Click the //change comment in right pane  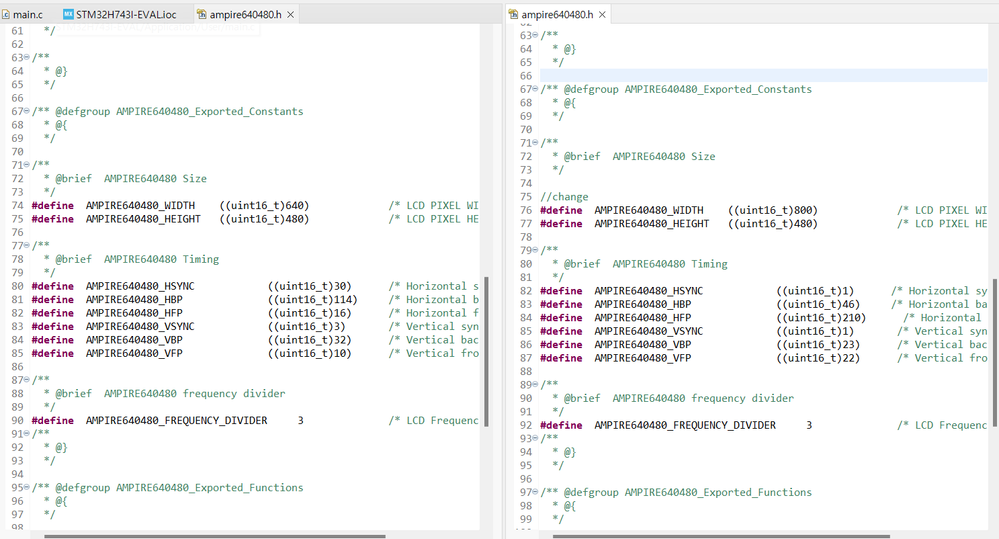[564, 197]
